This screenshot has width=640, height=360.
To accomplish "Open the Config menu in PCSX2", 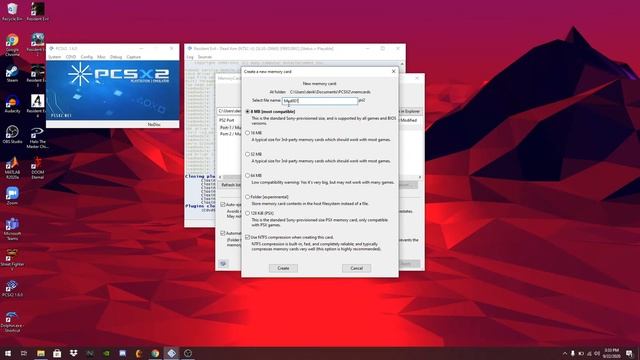I will coord(87,57).
